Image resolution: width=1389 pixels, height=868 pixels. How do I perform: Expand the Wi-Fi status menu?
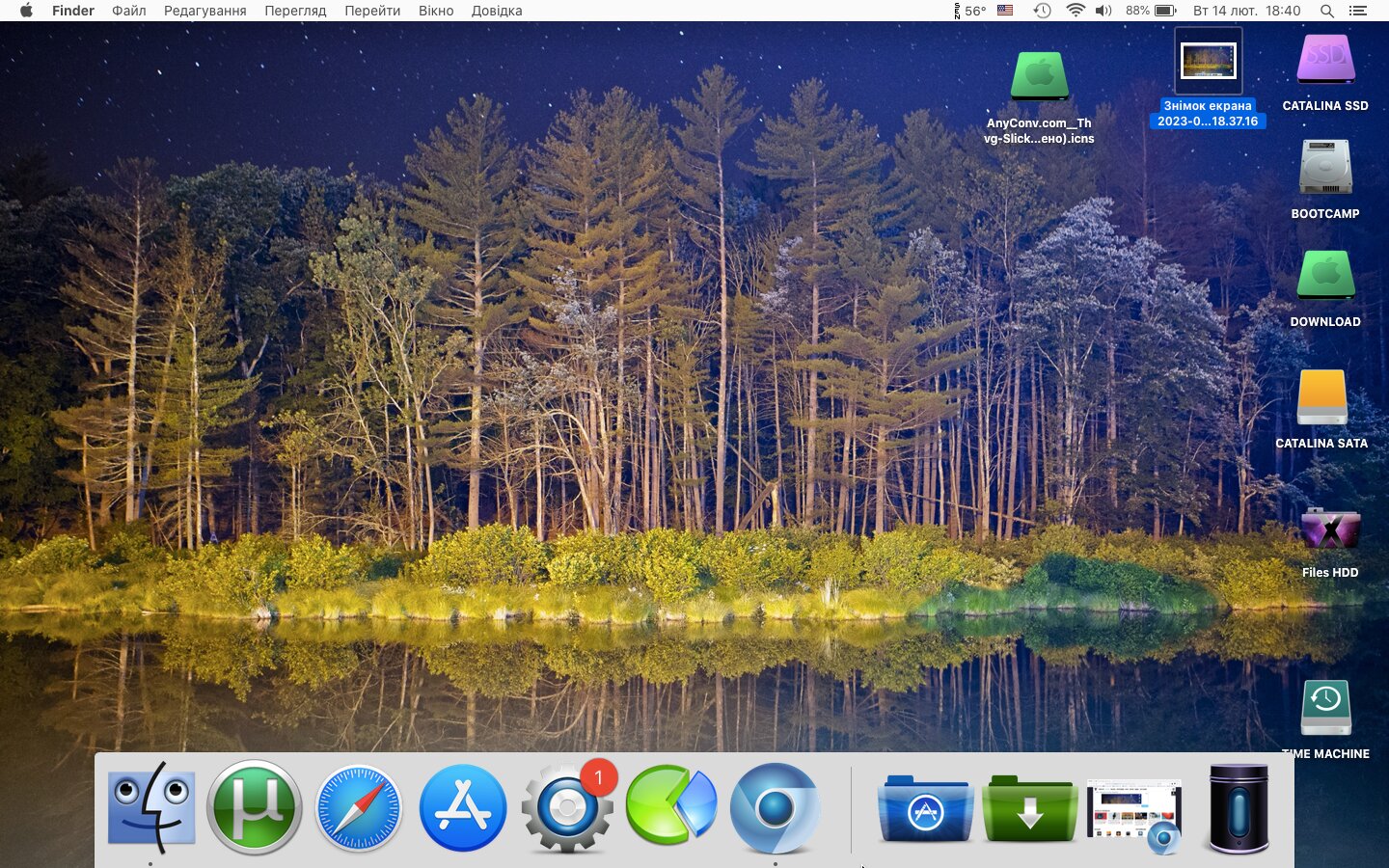click(1075, 11)
